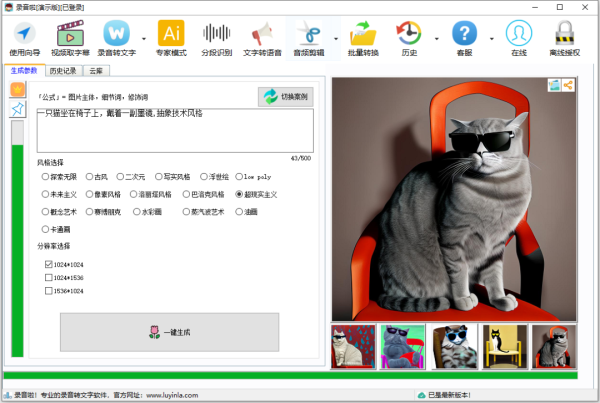Click the 离线授权 padlock icon
The width and height of the screenshot is (600, 403).
click(565, 38)
